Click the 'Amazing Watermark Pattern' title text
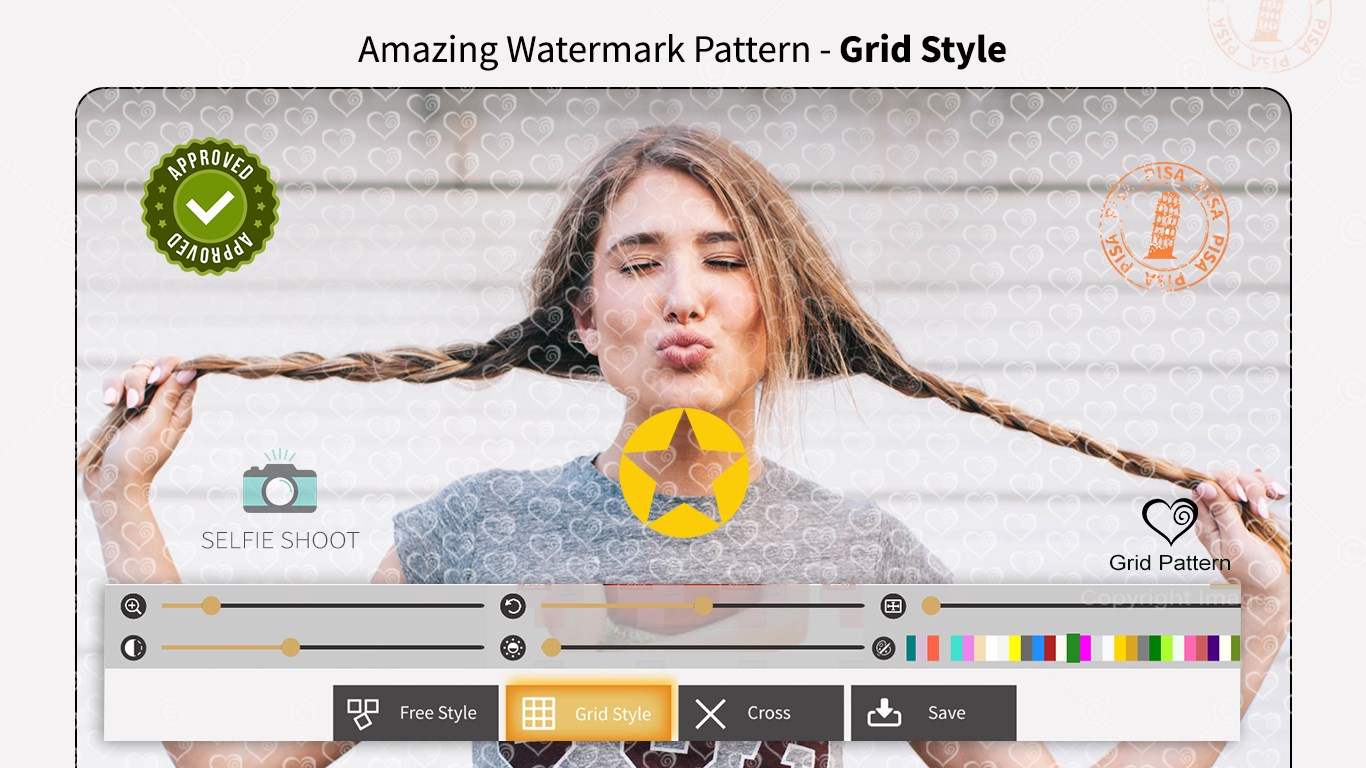 click(584, 49)
